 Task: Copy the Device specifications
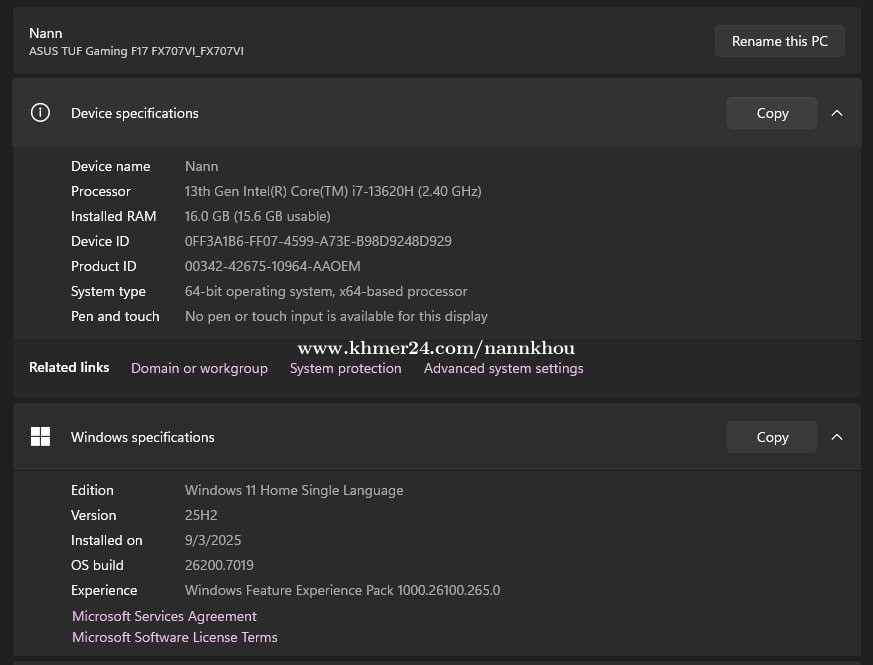pyautogui.click(x=771, y=113)
